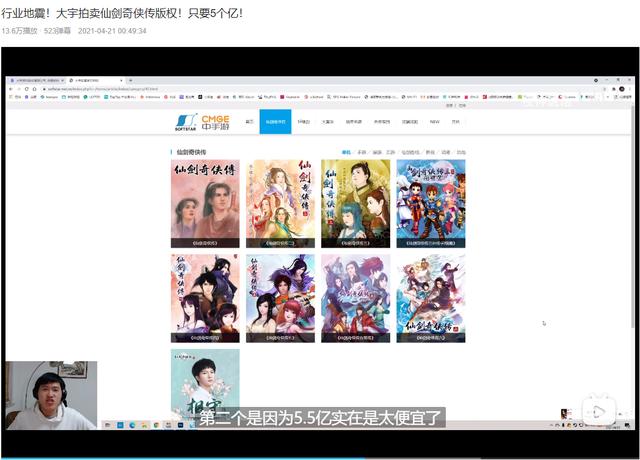Click the Softstar CMGE 中手游 logo
Image resolution: width=640 pixels, height=460 pixels.
click(202, 122)
